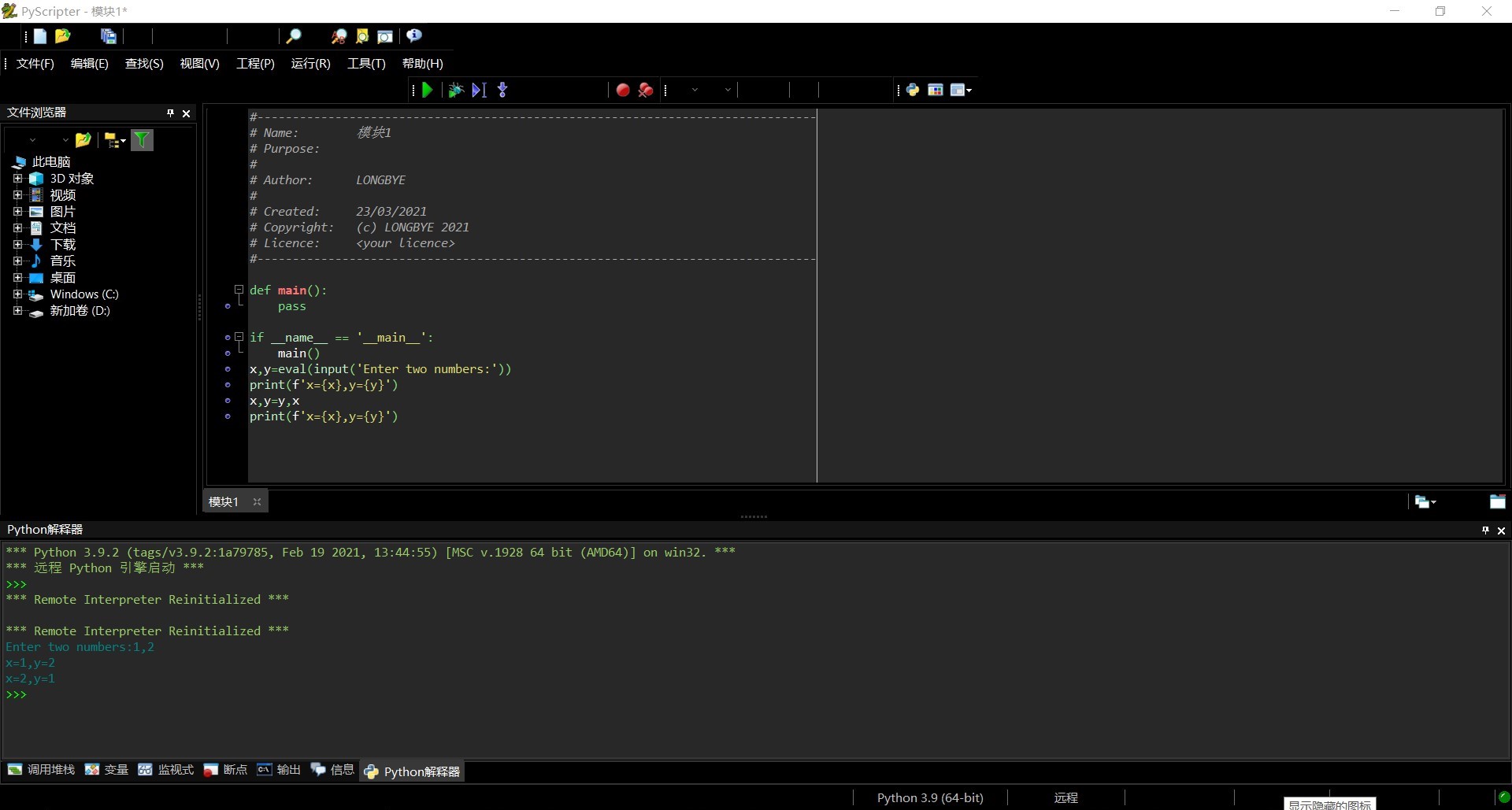Switch to the 监视式 tab
This screenshot has height=810, width=1512.
pyautogui.click(x=166, y=771)
